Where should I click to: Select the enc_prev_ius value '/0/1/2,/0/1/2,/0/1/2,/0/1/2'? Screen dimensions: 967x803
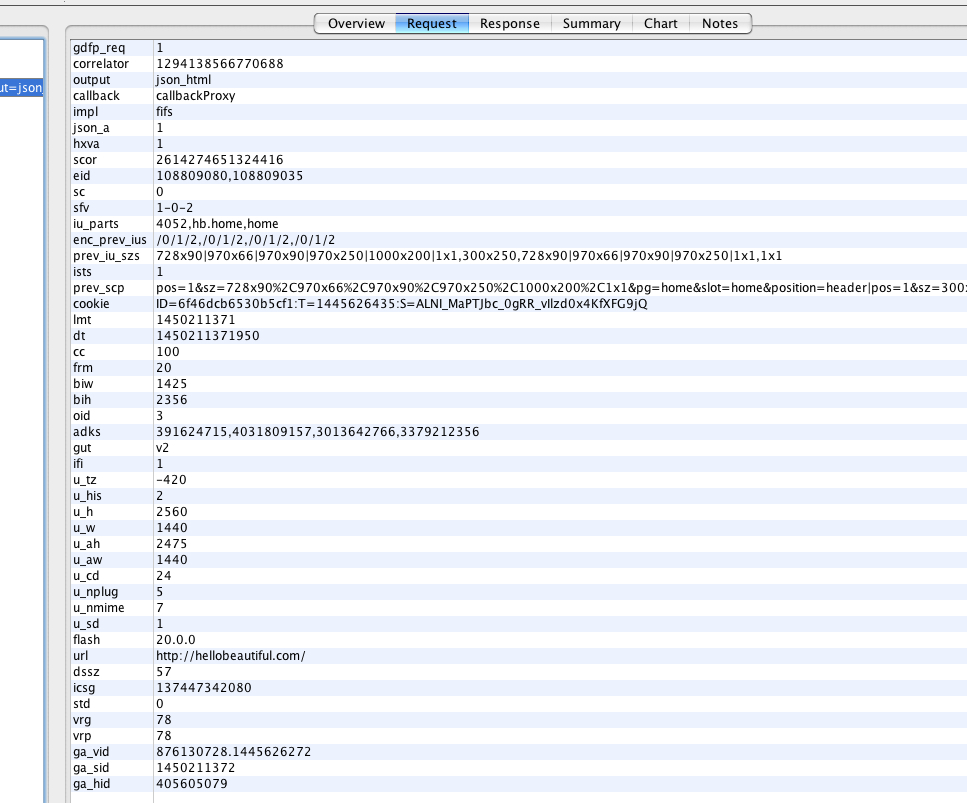pos(245,240)
